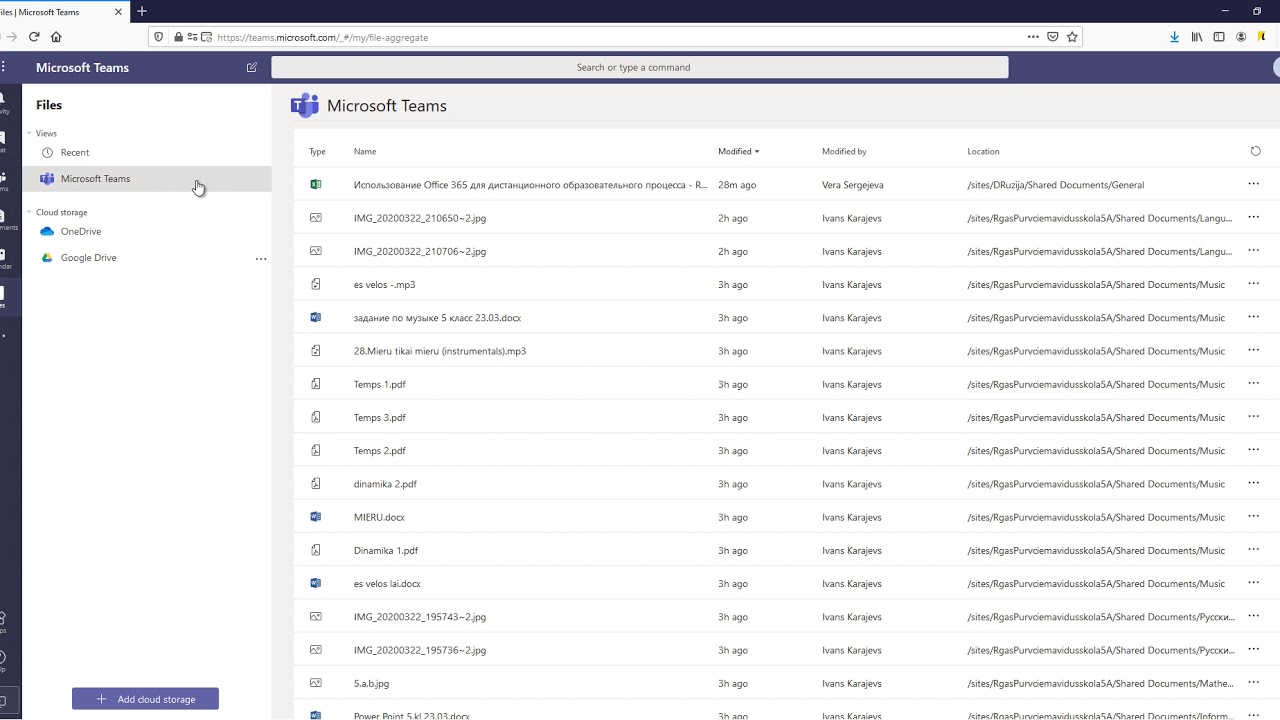Open the Использование Office 365 file
1280x720 pixels.
pos(530,185)
